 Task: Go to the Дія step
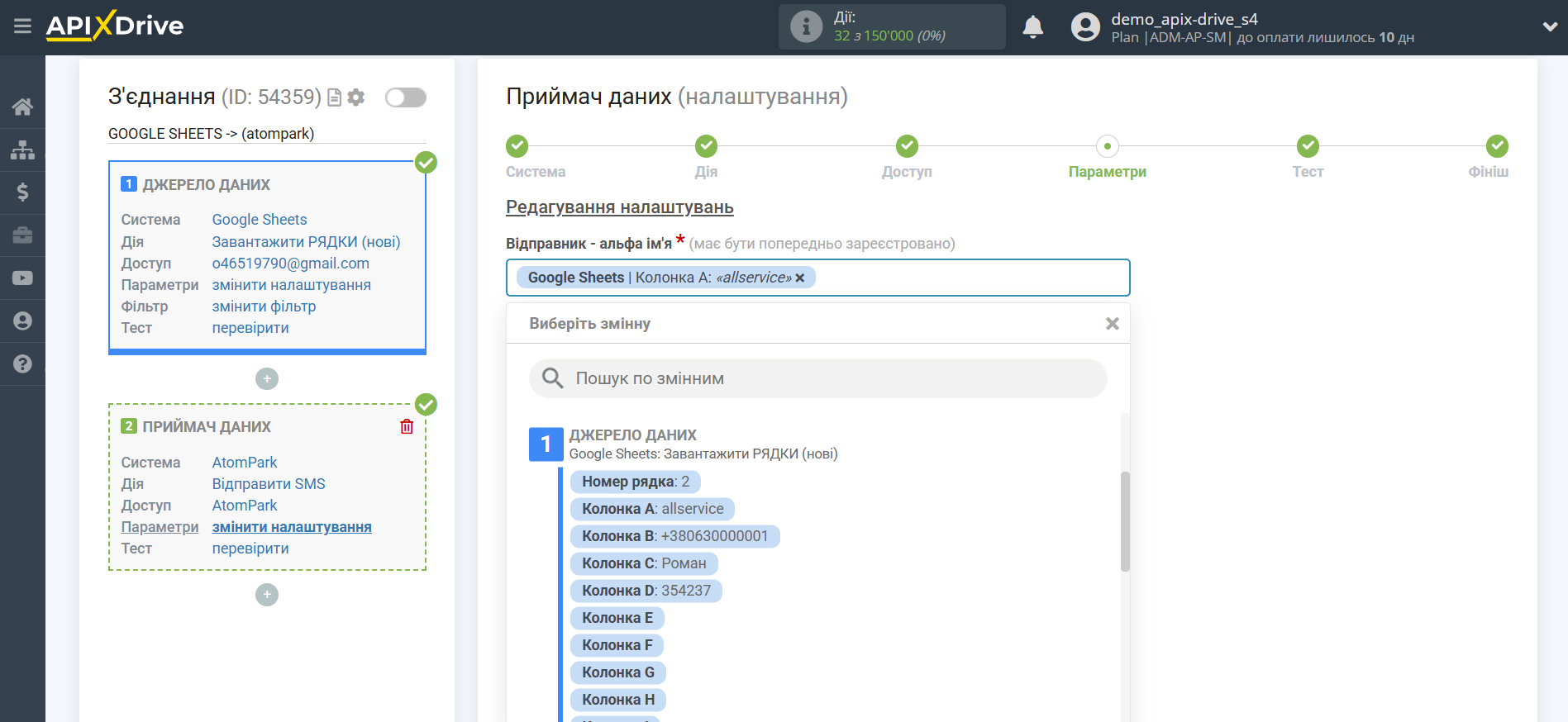tap(706, 146)
